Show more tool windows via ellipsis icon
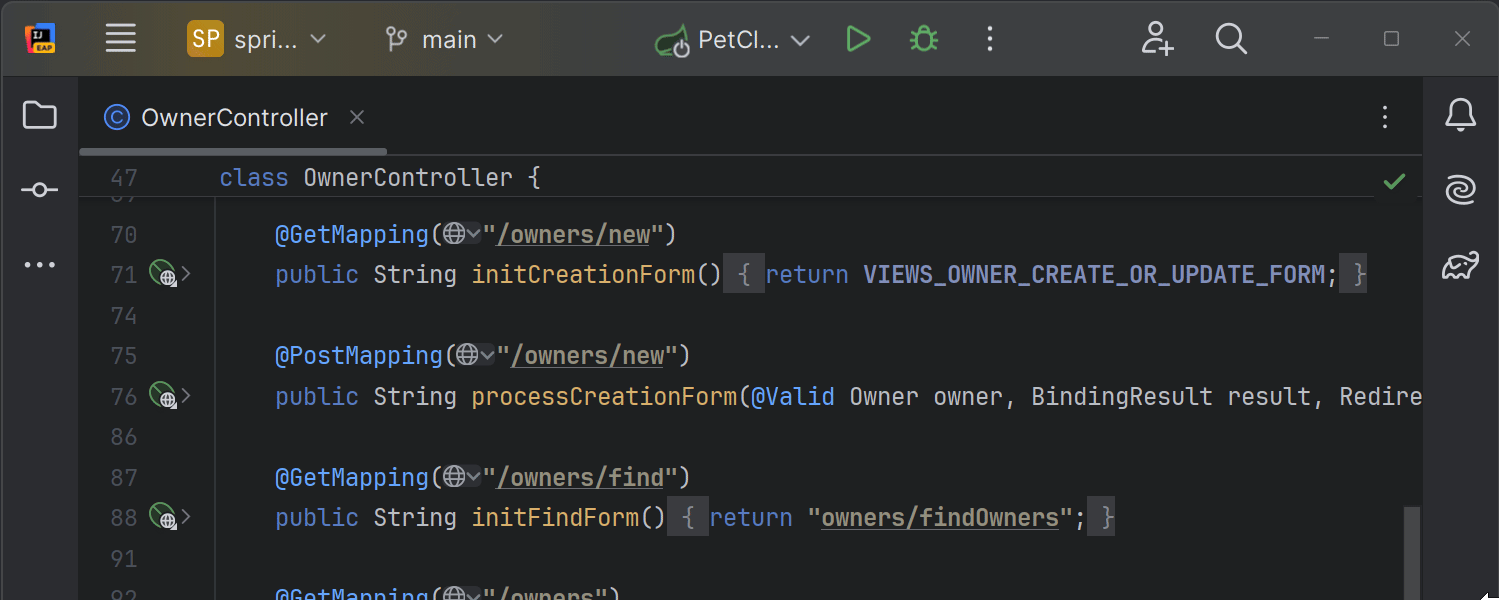This screenshot has height=600, width=1499. click(x=39, y=264)
